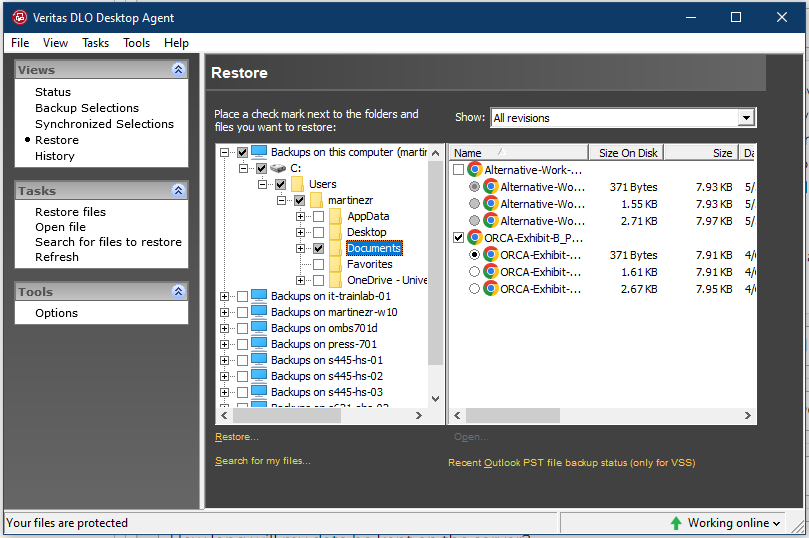Click the C: drive icon
The width and height of the screenshot is (809, 538).
click(x=278, y=168)
